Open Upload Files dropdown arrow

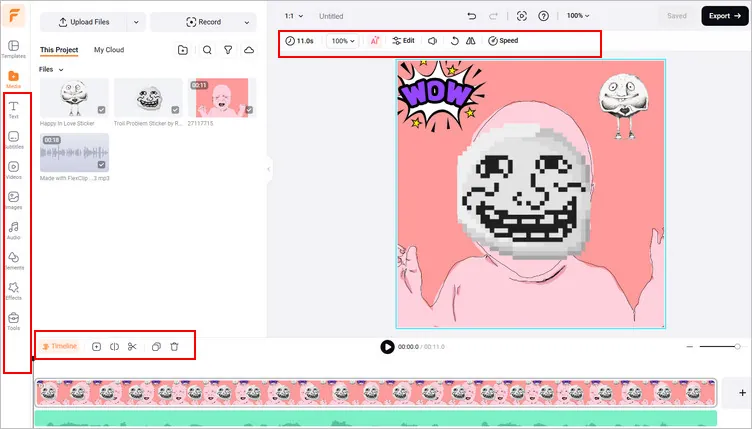[136, 22]
